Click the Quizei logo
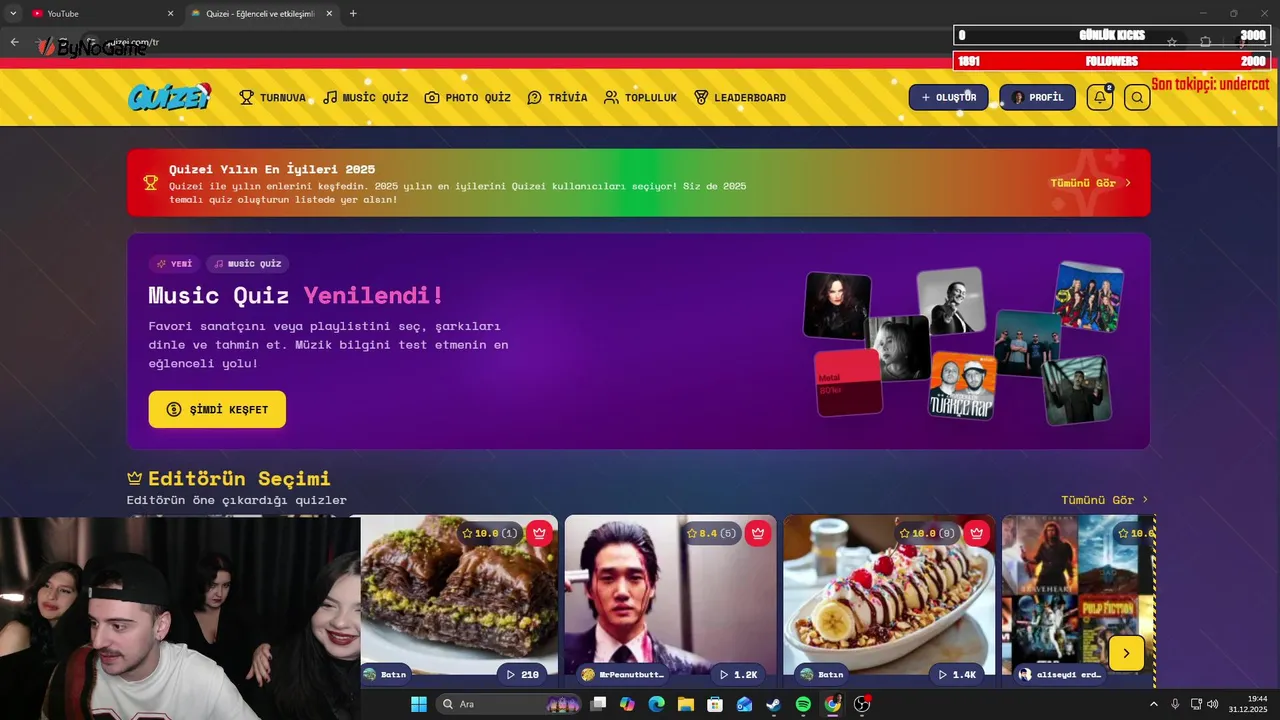The image size is (1280, 720). coord(169,97)
